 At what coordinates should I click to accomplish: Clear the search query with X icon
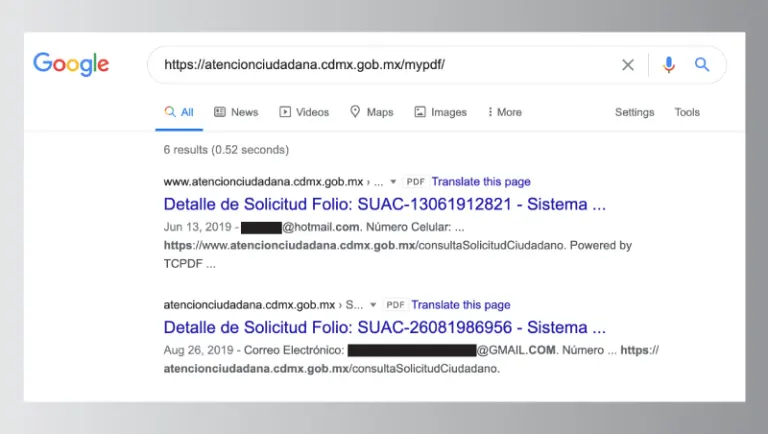tap(628, 65)
